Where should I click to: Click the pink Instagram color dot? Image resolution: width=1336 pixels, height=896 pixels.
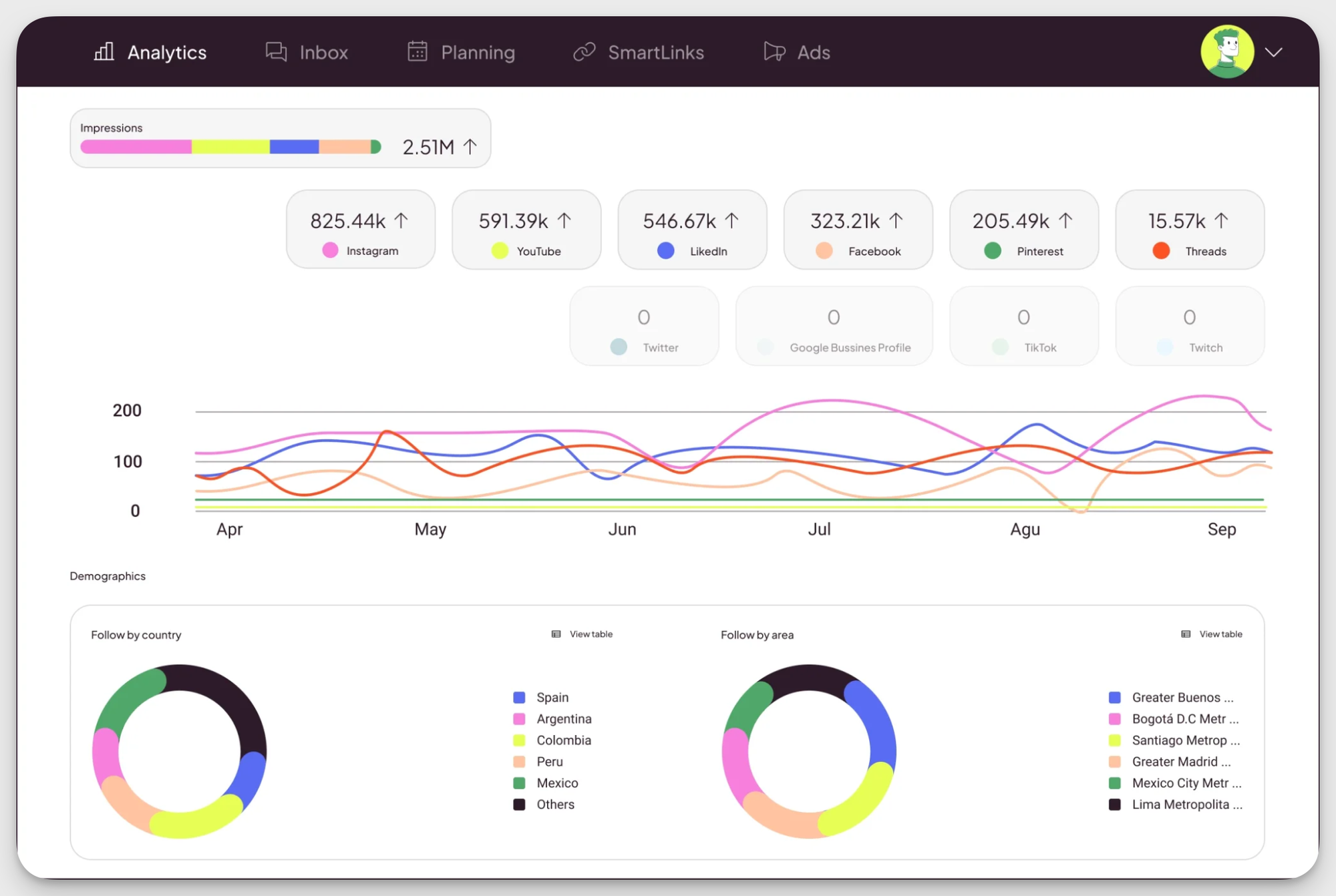pos(329,250)
